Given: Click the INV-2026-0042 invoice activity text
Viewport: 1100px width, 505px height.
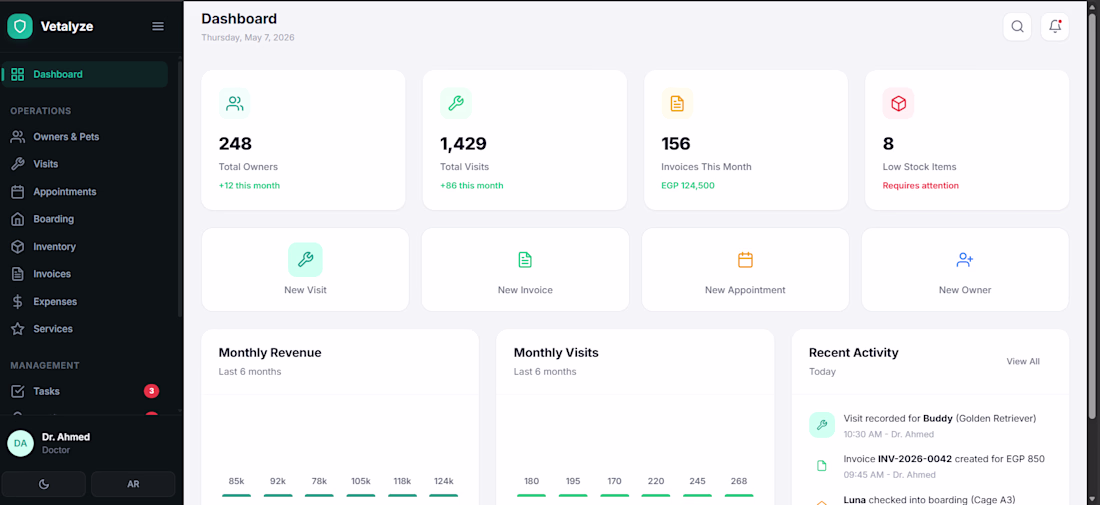Looking at the screenshot, I should [944, 459].
